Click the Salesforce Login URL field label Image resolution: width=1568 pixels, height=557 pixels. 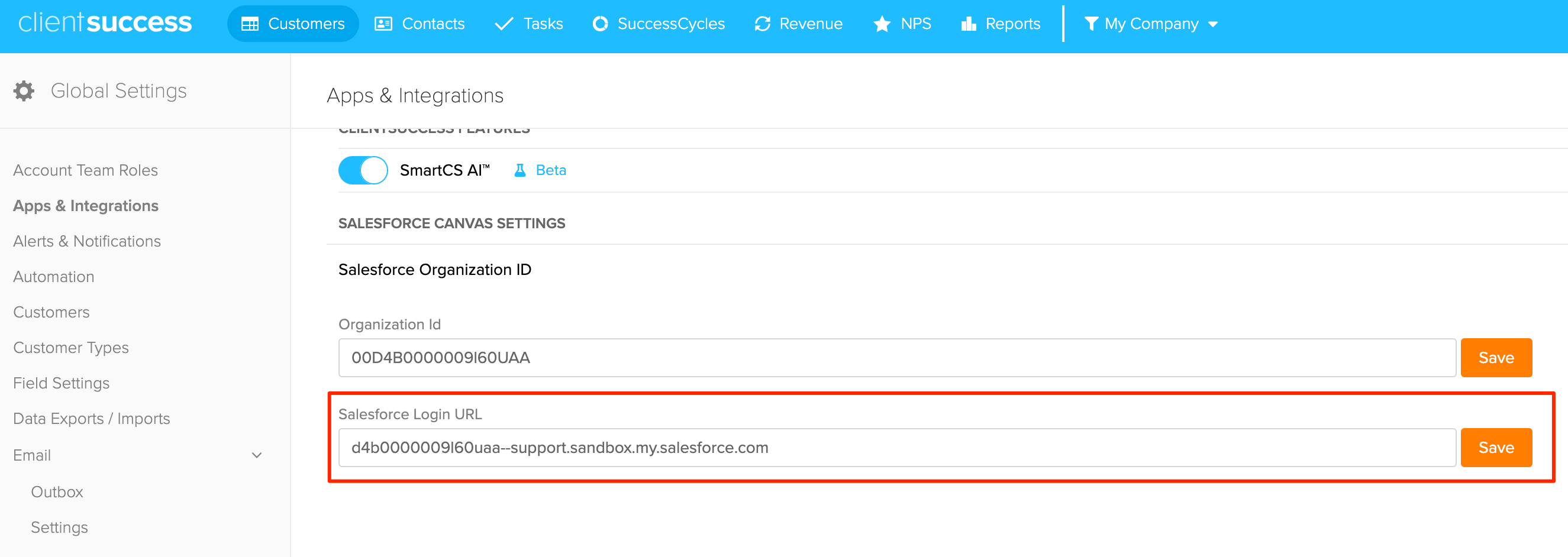(x=409, y=414)
